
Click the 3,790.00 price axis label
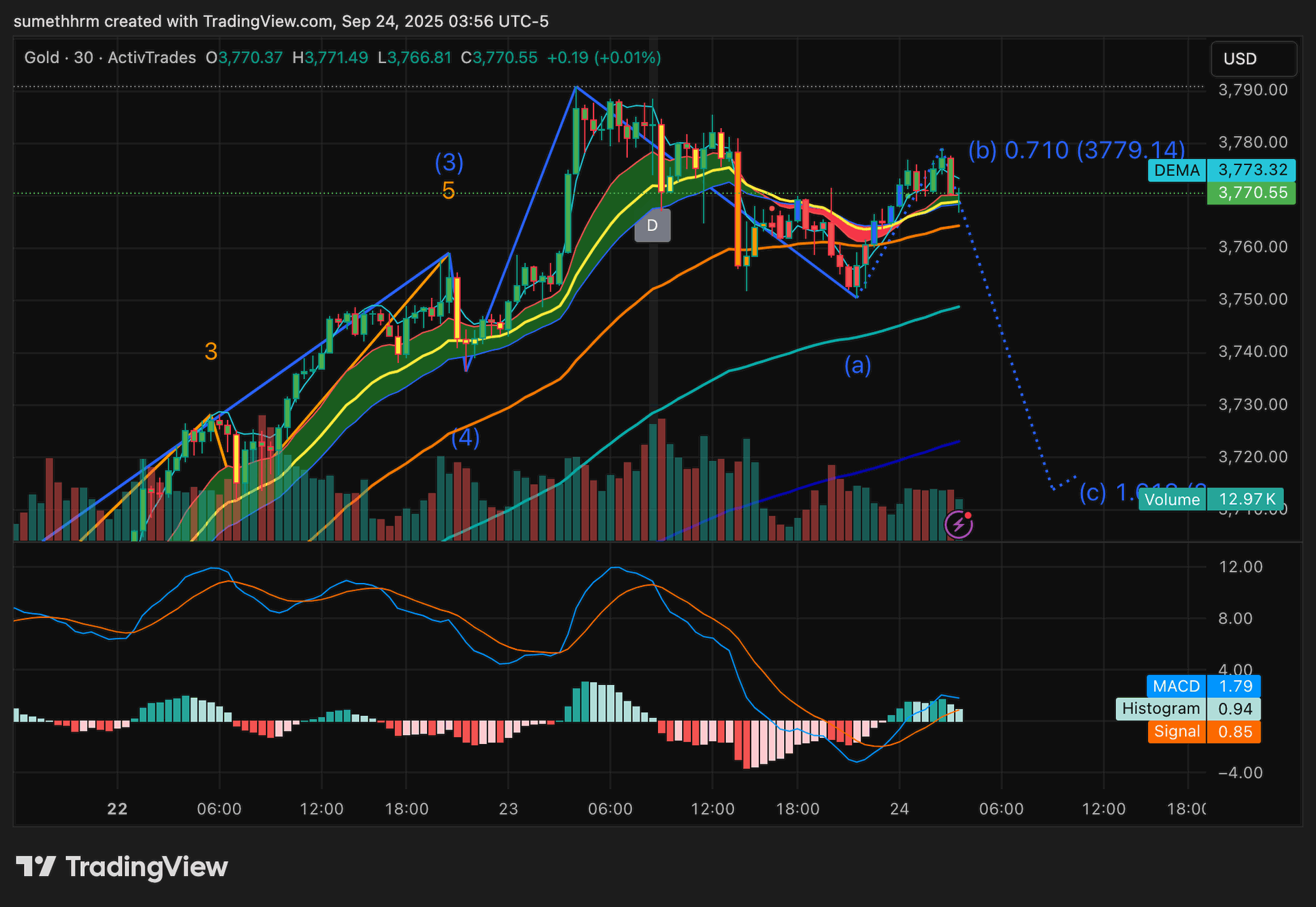click(1252, 90)
